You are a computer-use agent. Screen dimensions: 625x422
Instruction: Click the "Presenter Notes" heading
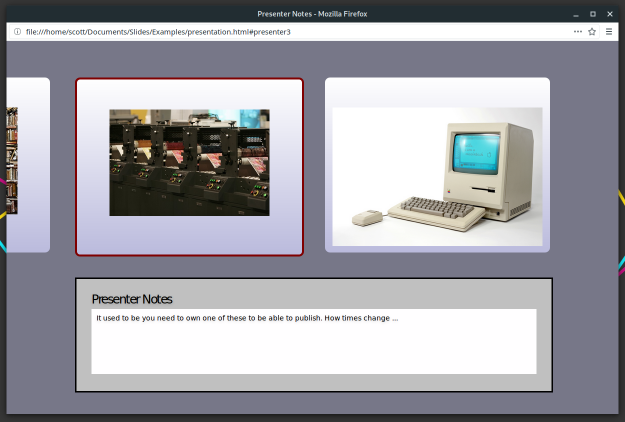[x=131, y=299]
